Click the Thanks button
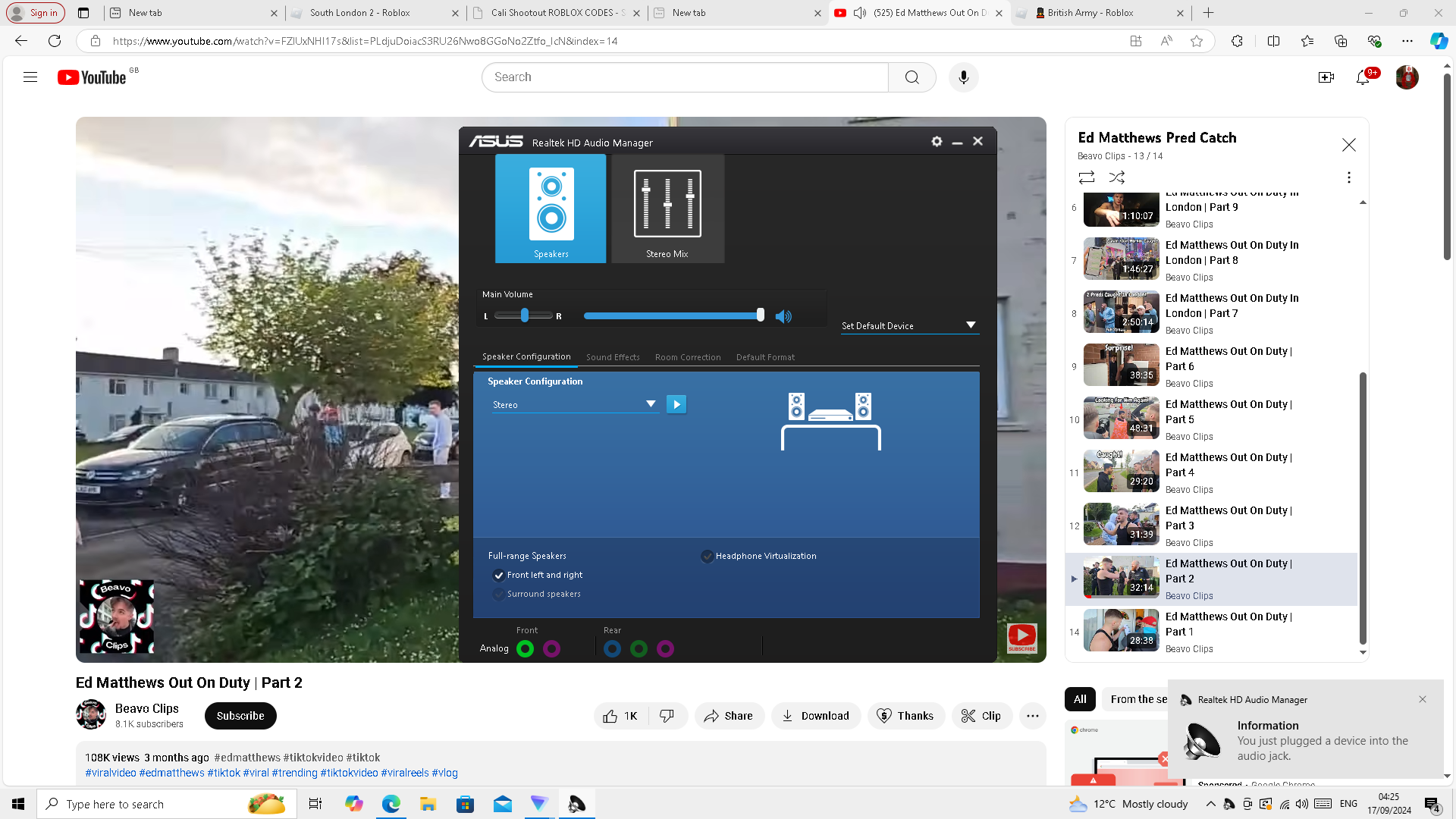1456x819 pixels. pos(905,716)
